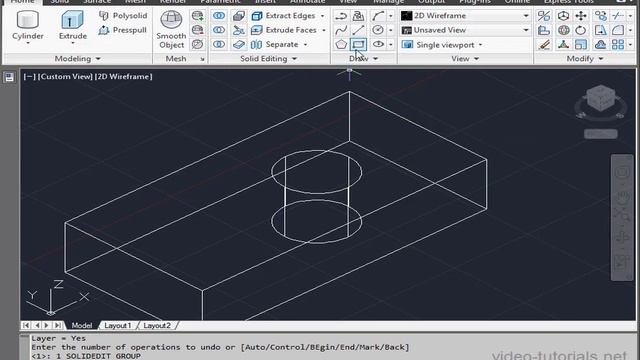Activate the Extrude tool
The width and height of the screenshot is (640, 360).
click(x=73, y=24)
